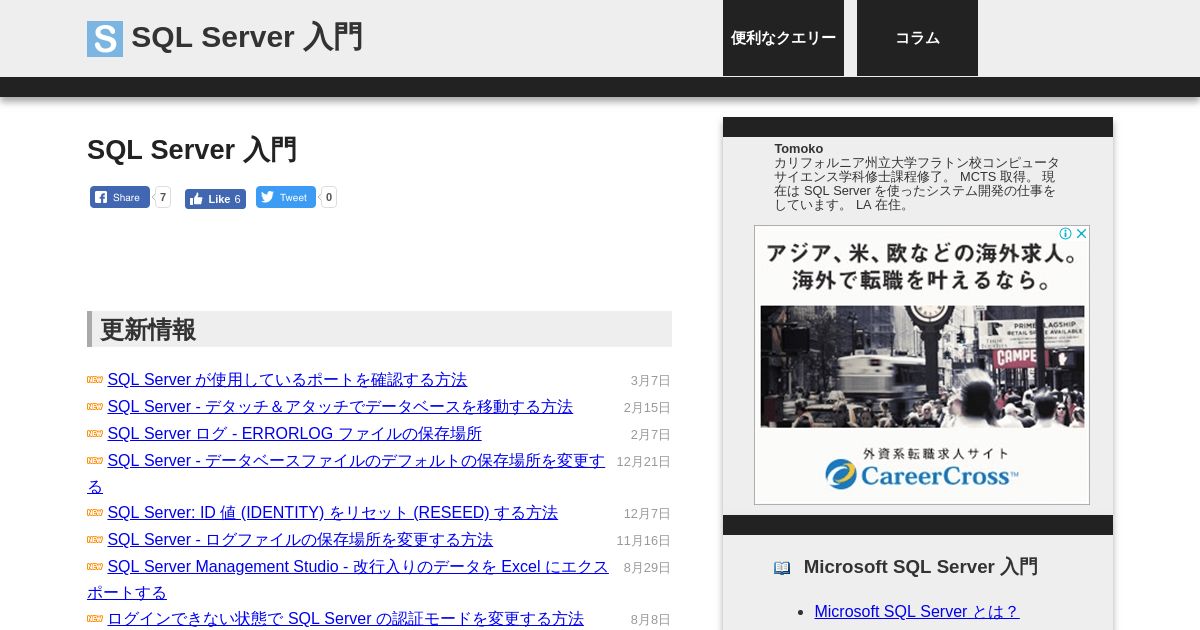Click the Microsoft SQL Server 入門 sidebar heading
Image resolution: width=1200 pixels, height=630 pixels.
[x=921, y=567]
